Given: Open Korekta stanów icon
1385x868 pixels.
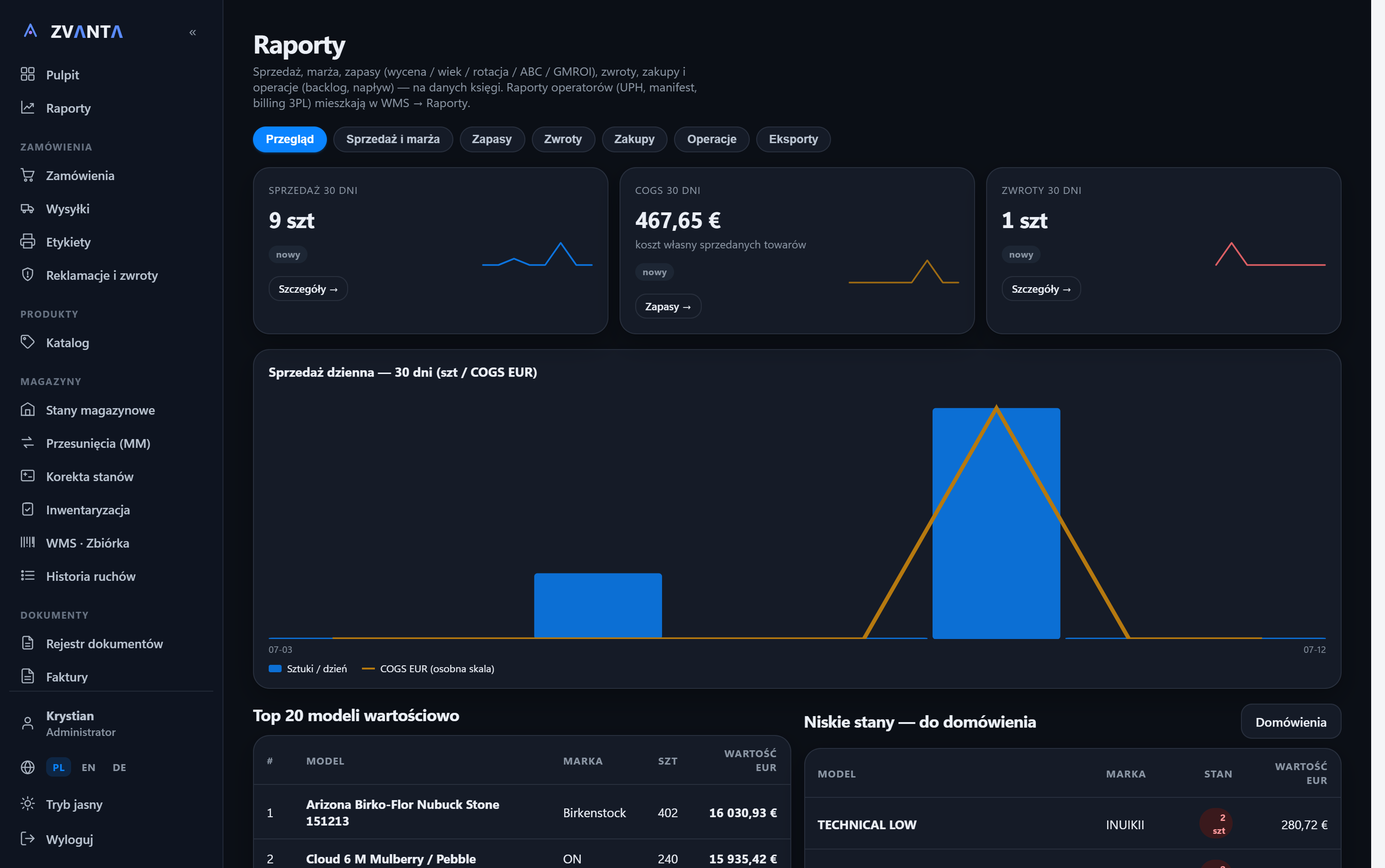Looking at the screenshot, I should coord(28,476).
